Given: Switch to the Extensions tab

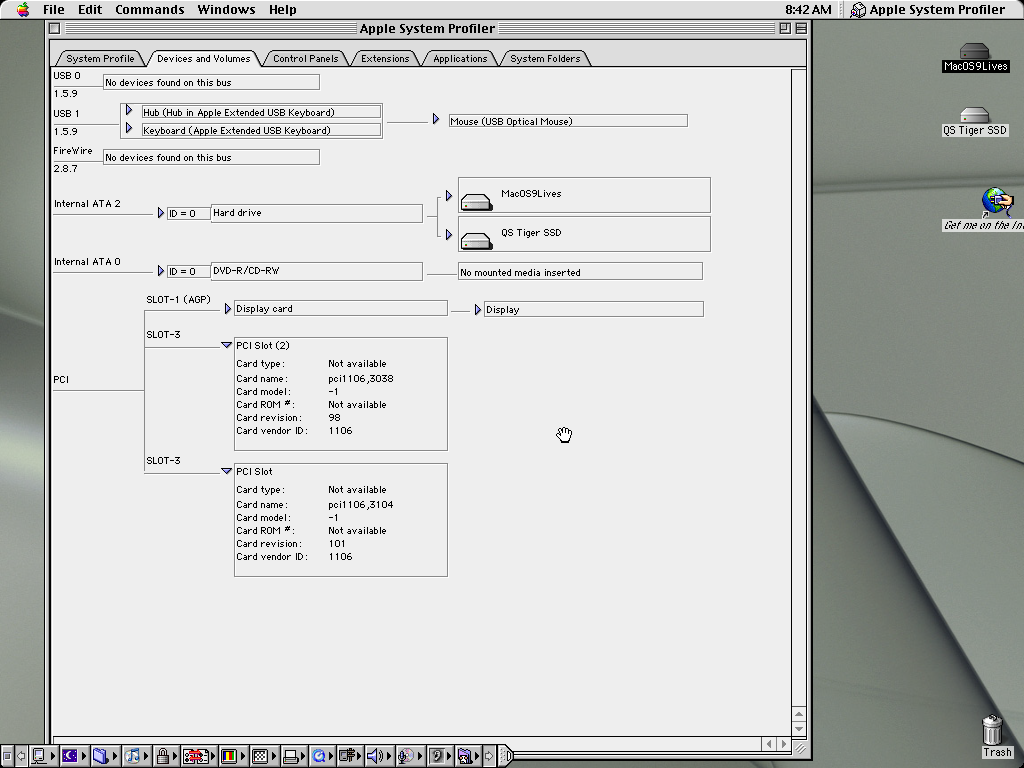Looking at the screenshot, I should [x=385, y=59].
